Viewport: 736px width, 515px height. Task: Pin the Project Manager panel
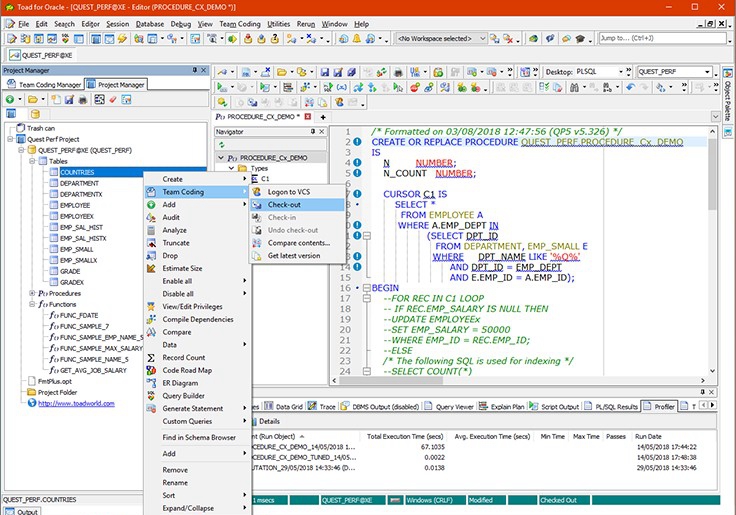click(x=194, y=70)
